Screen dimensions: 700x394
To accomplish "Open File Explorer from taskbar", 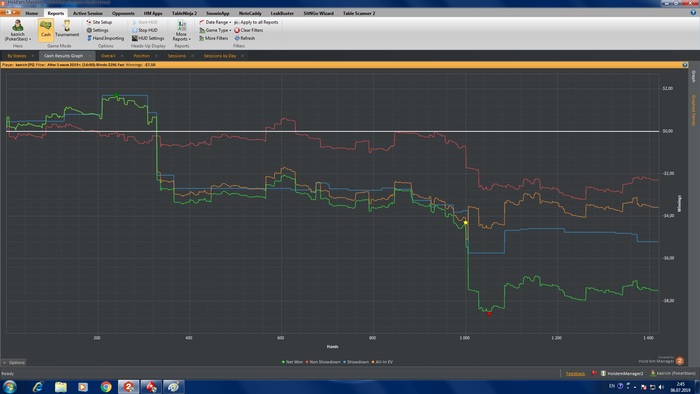I will (61, 386).
